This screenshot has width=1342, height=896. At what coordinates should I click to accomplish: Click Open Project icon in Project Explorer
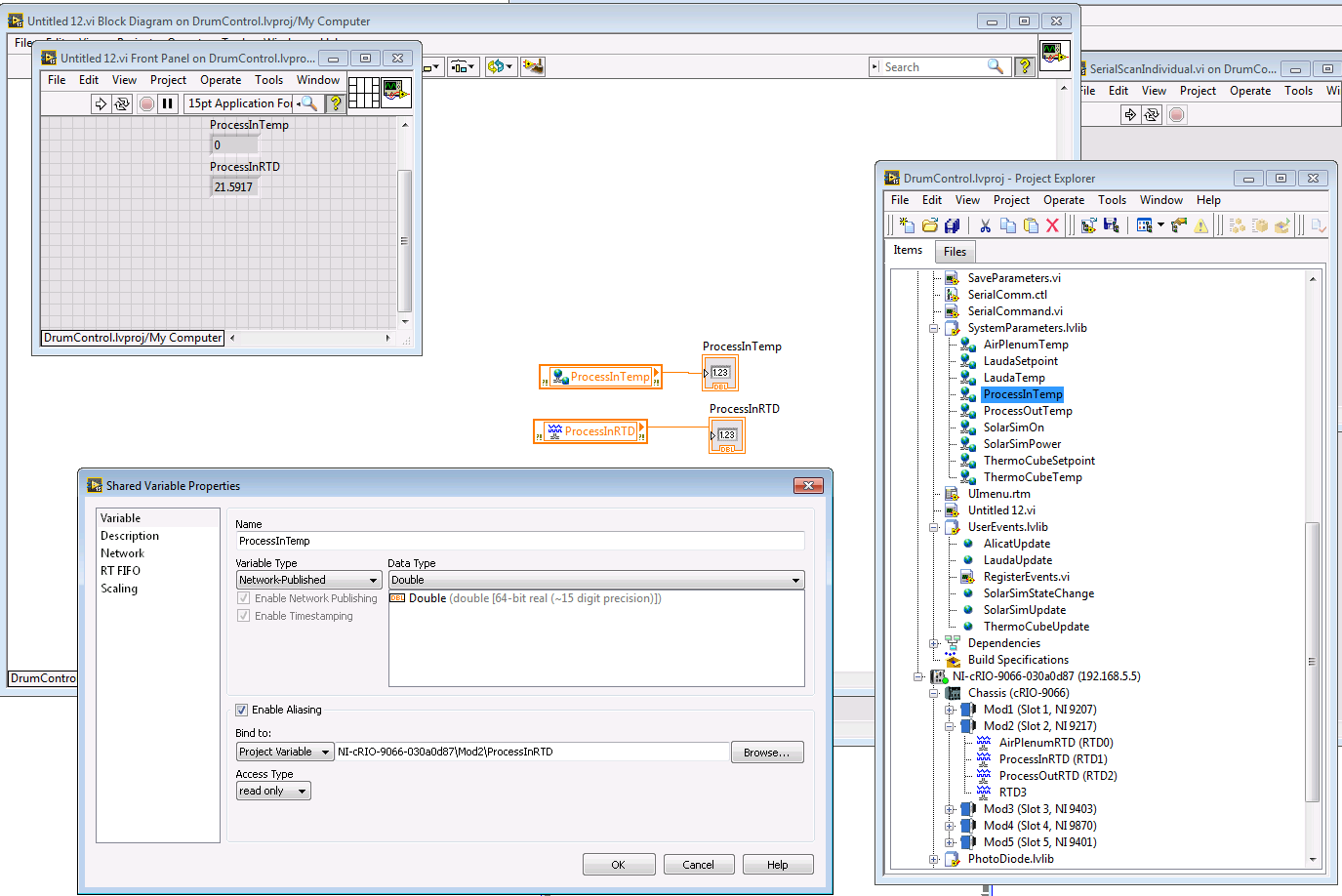(x=930, y=225)
